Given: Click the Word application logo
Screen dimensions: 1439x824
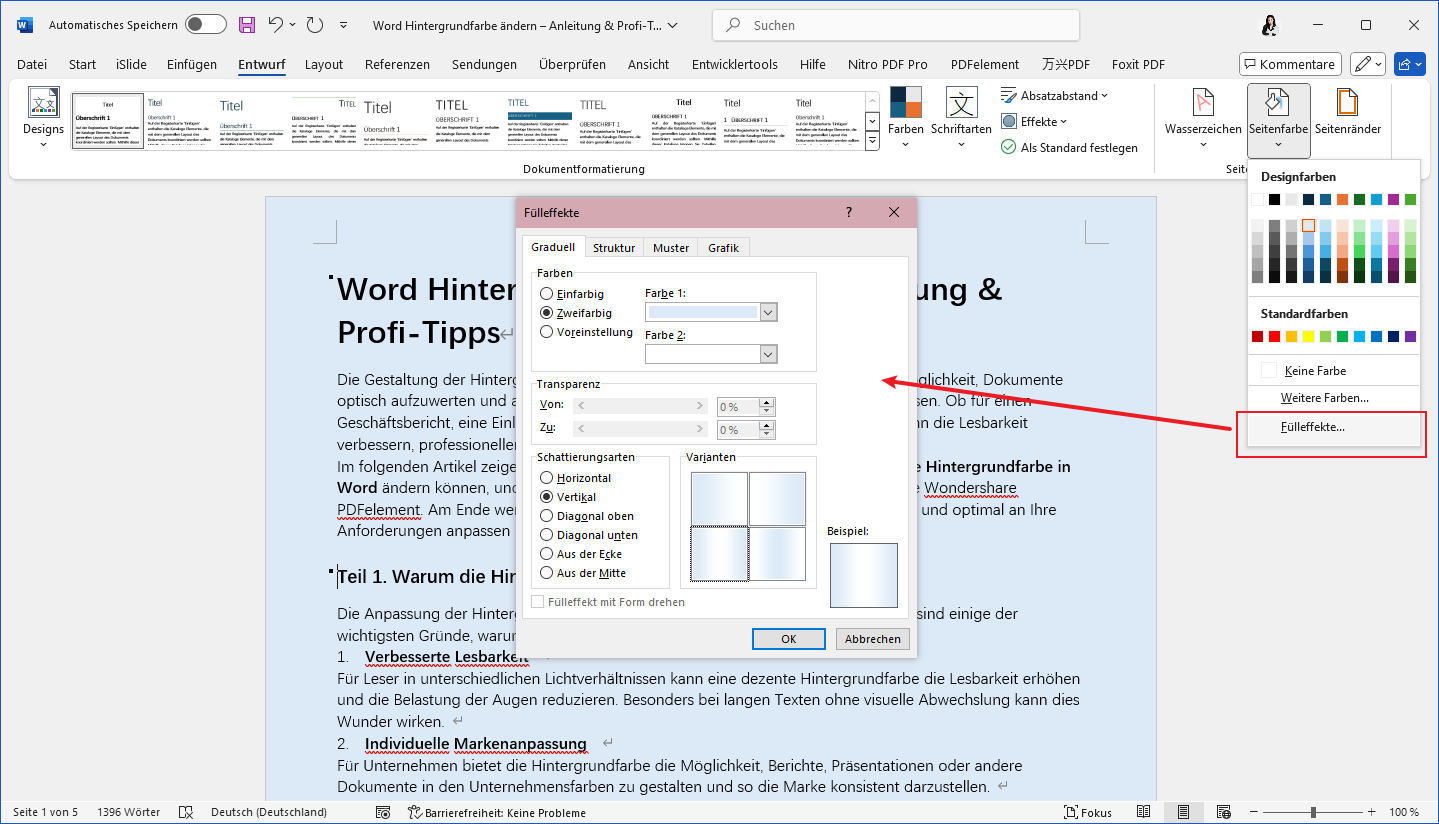Looking at the screenshot, I should point(24,24).
